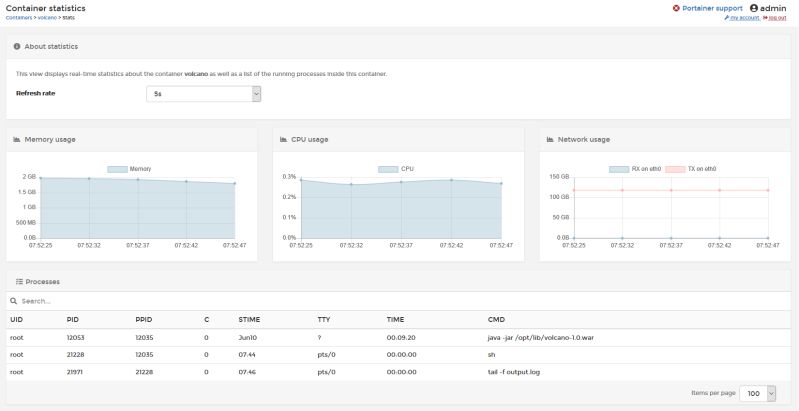
Task: Click the CPU usage panel title
Action: click(x=310, y=139)
